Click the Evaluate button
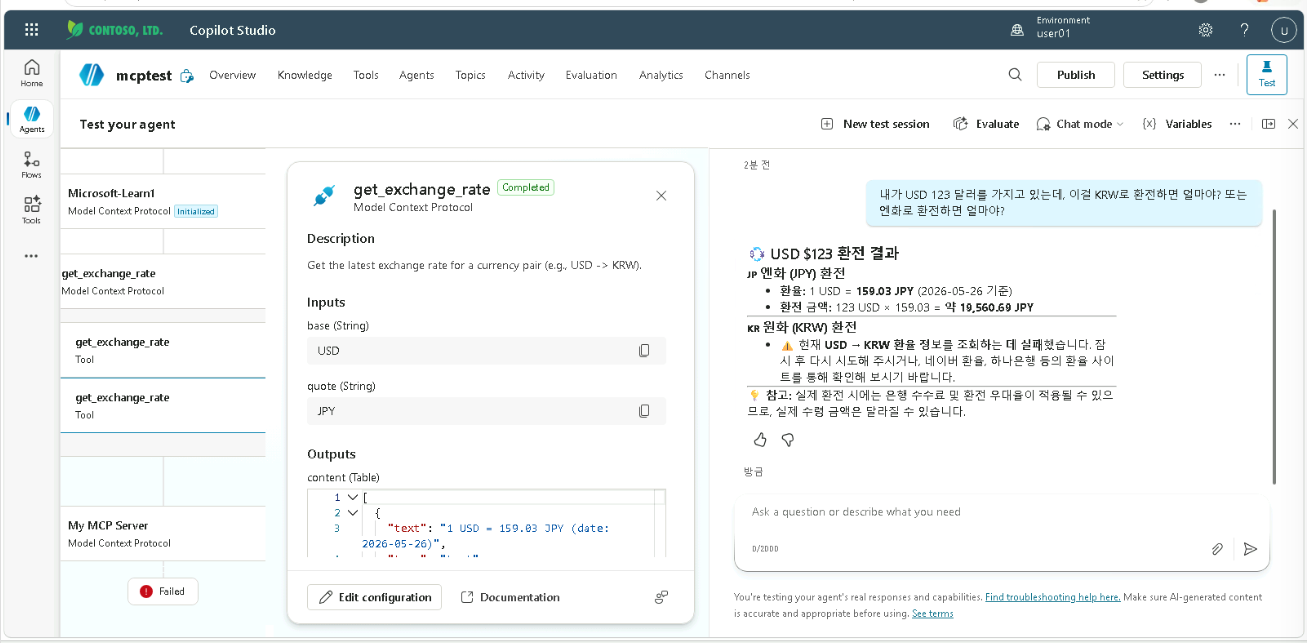 [986, 124]
